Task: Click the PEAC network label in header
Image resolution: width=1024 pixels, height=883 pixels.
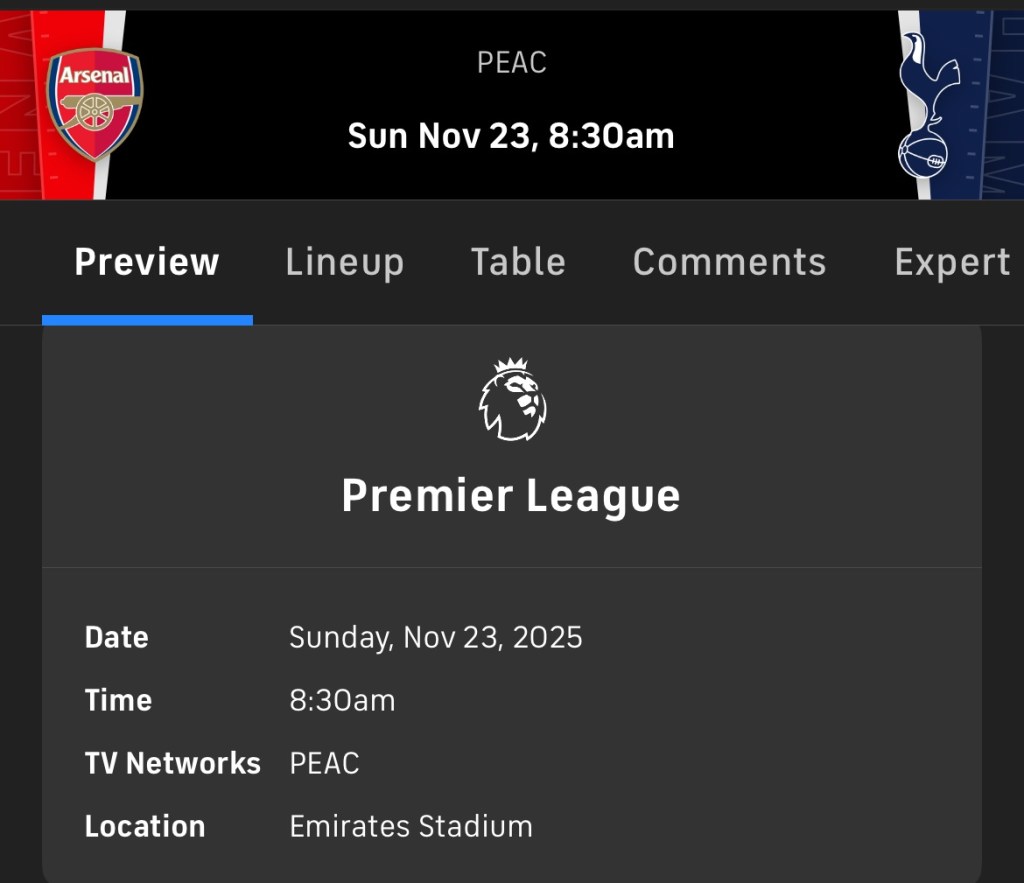Action: pyautogui.click(x=511, y=63)
